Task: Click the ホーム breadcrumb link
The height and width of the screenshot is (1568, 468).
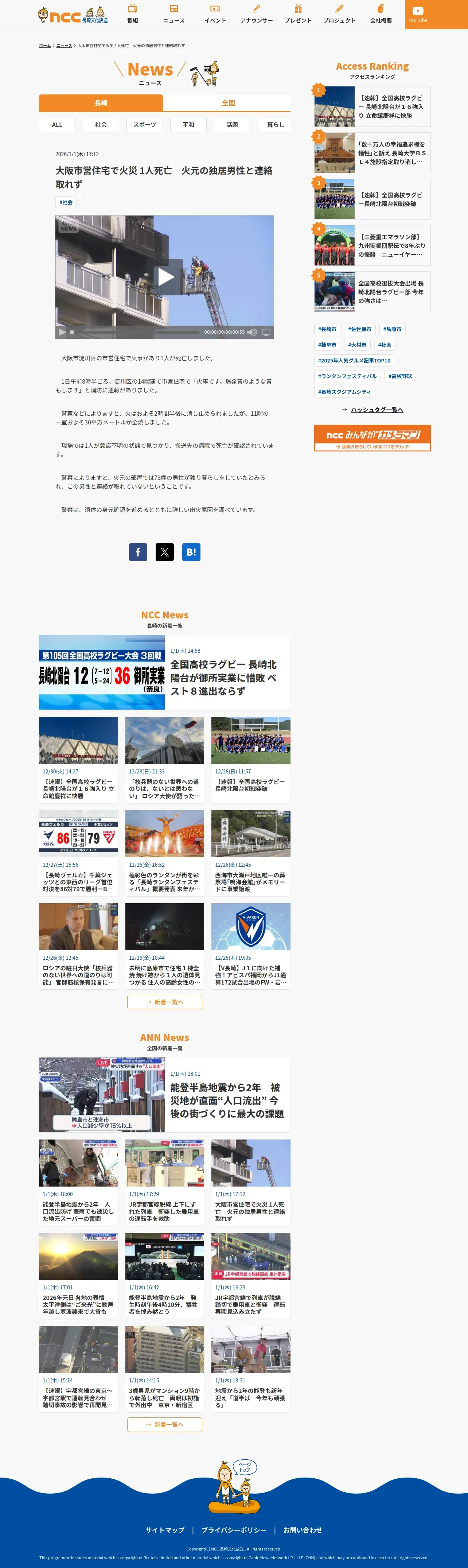Action: pos(45,46)
